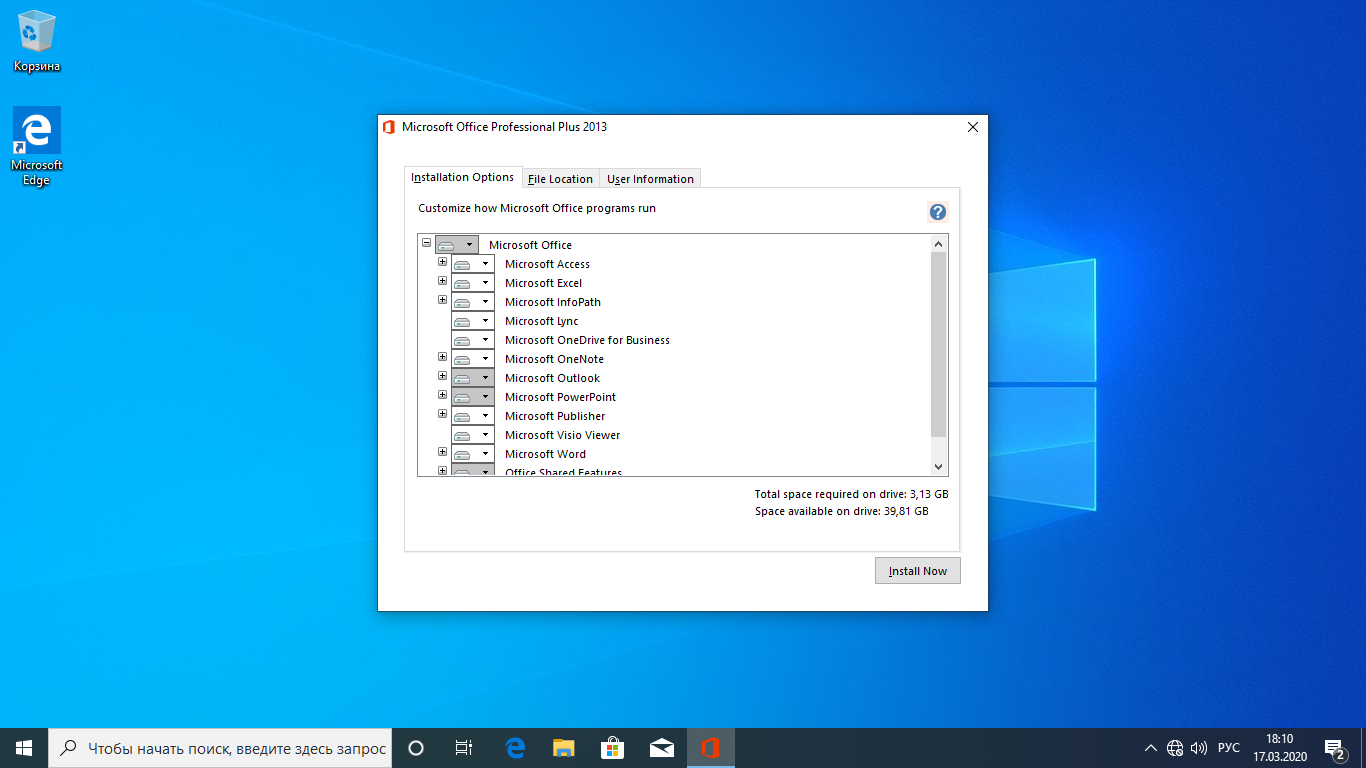Open install options dropdown for Microsoft Excel

[473, 283]
